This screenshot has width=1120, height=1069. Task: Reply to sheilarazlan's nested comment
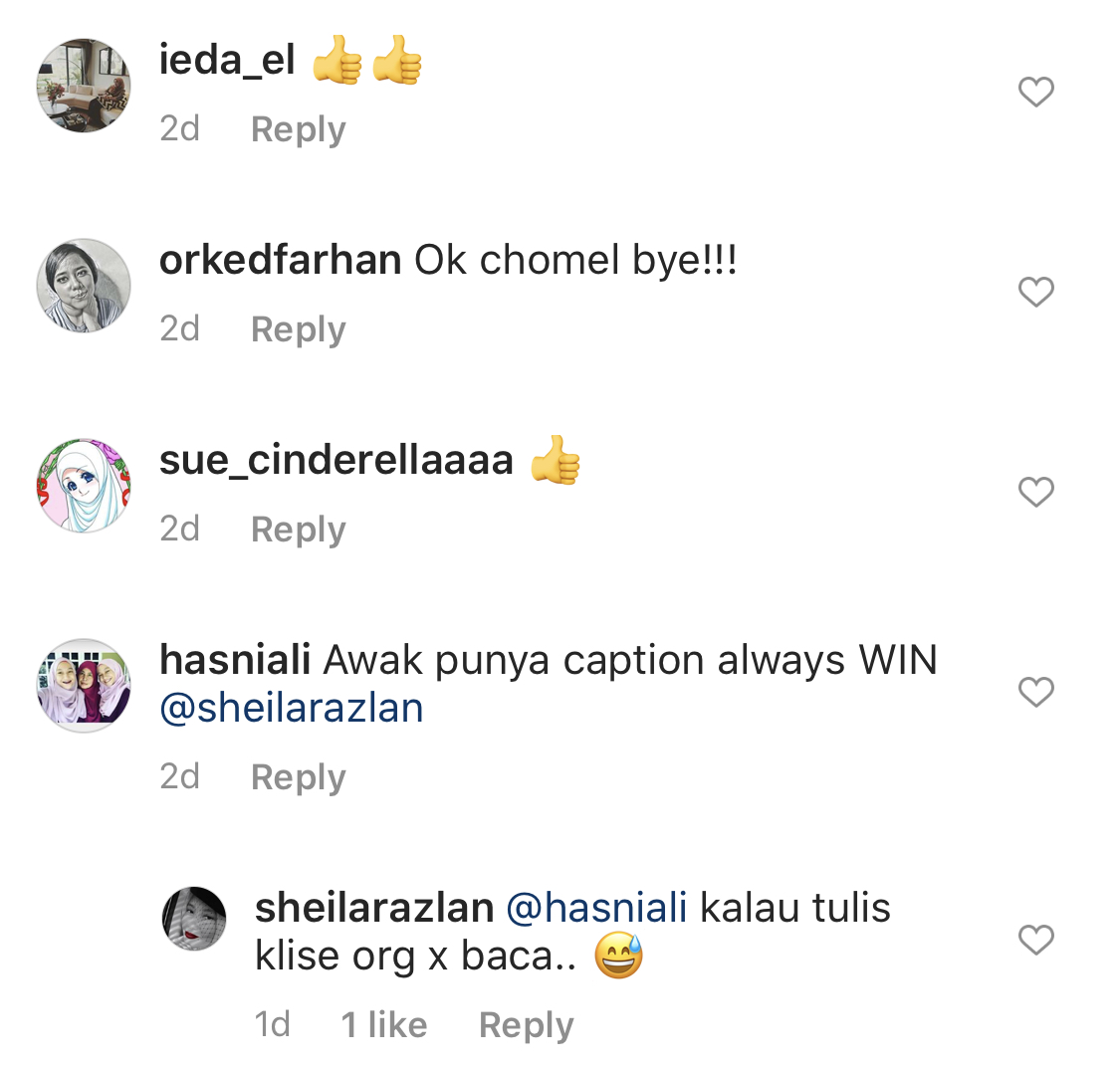(526, 1025)
